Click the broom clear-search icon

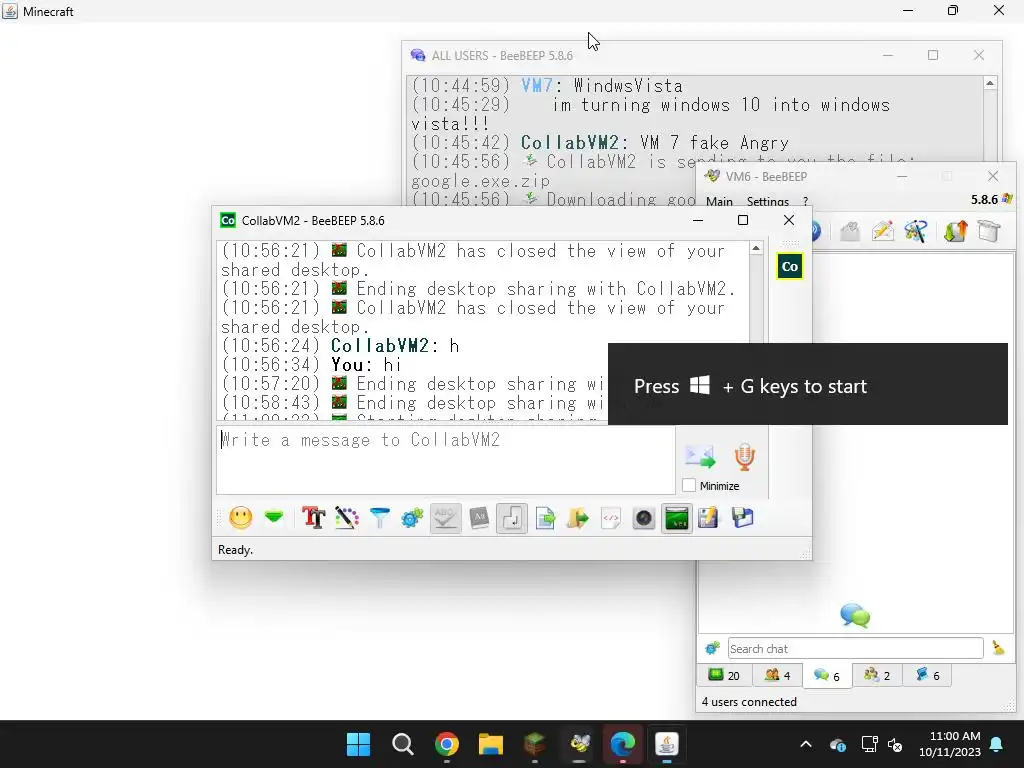(998, 648)
